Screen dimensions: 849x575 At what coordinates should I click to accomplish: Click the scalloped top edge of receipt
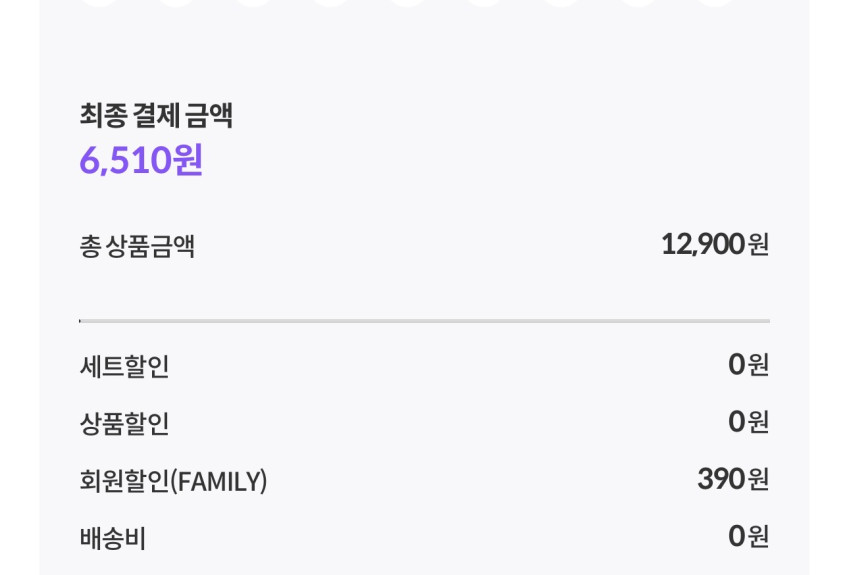[x=424, y=5]
